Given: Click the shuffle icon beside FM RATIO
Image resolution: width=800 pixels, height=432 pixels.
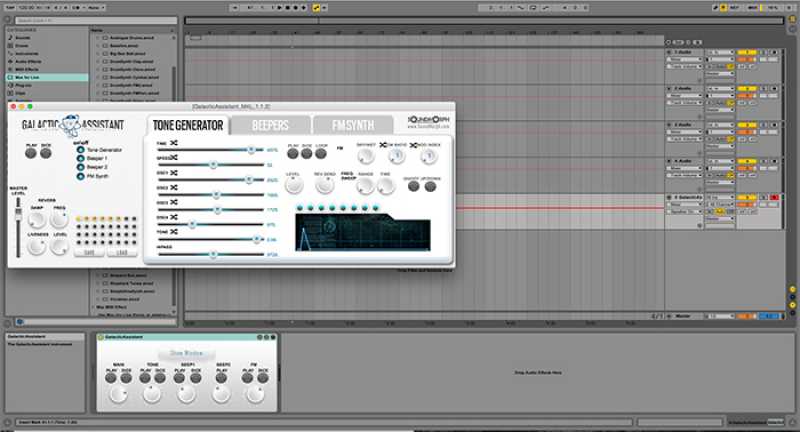Looking at the screenshot, I should point(383,145).
